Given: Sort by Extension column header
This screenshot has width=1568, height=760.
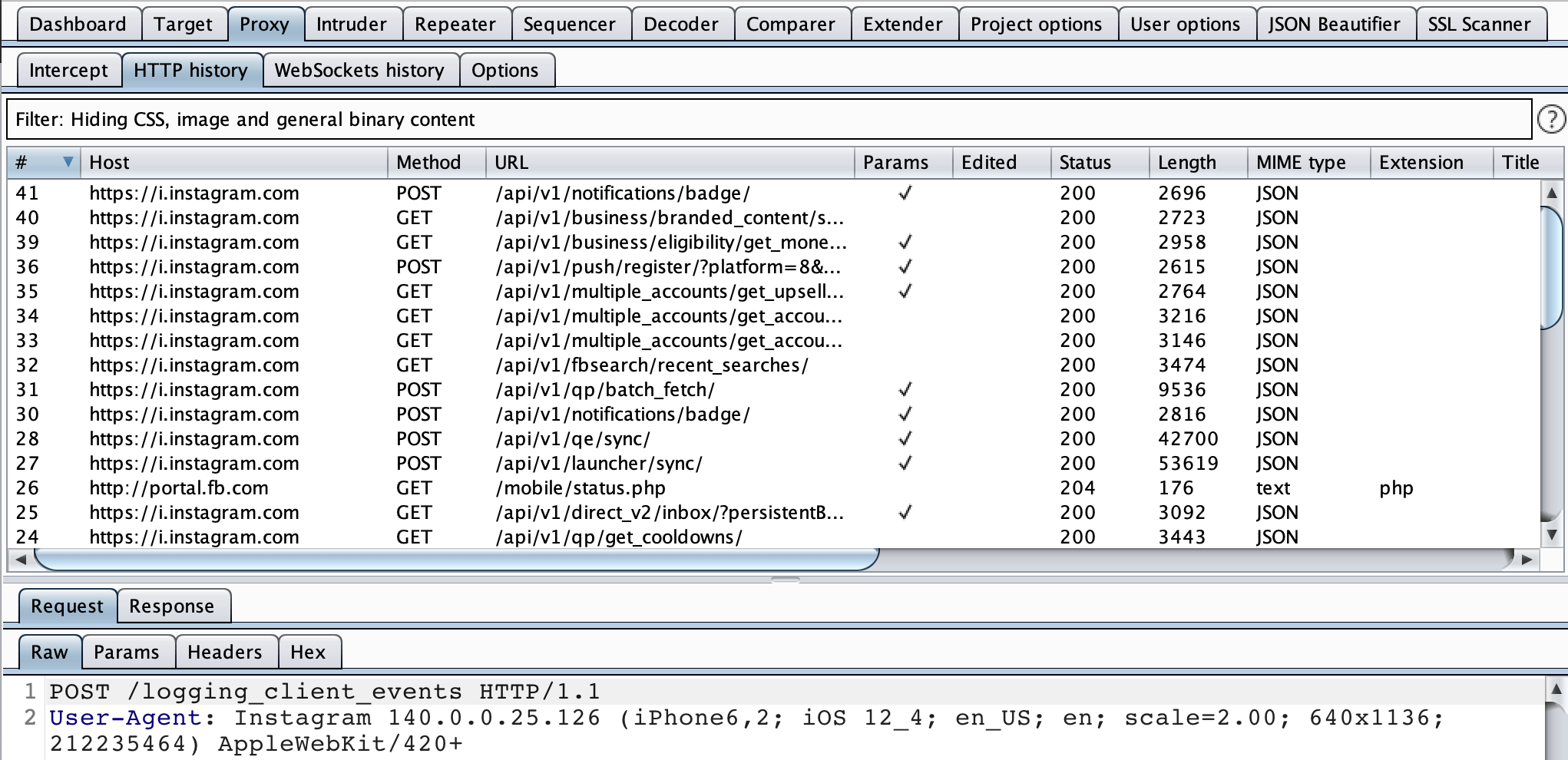Looking at the screenshot, I should tap(1432, 162).
